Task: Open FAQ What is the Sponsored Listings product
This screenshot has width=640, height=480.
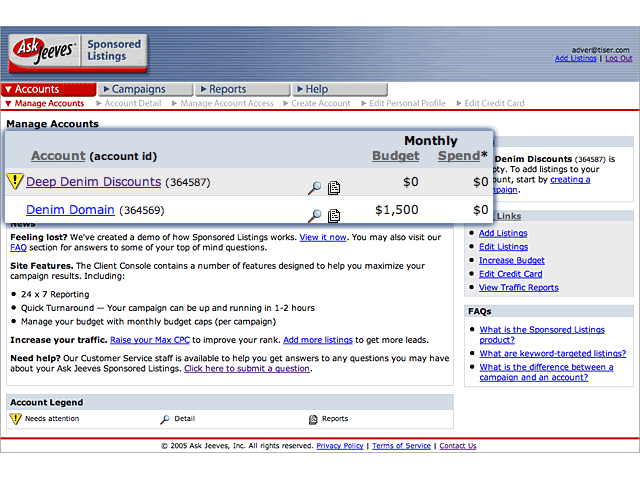Action: click(x=542, y=335)
